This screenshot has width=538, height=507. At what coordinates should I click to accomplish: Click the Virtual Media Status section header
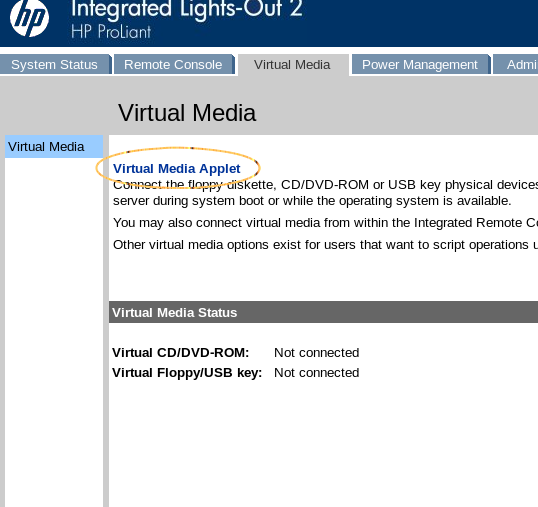click(x=323, y=312)
